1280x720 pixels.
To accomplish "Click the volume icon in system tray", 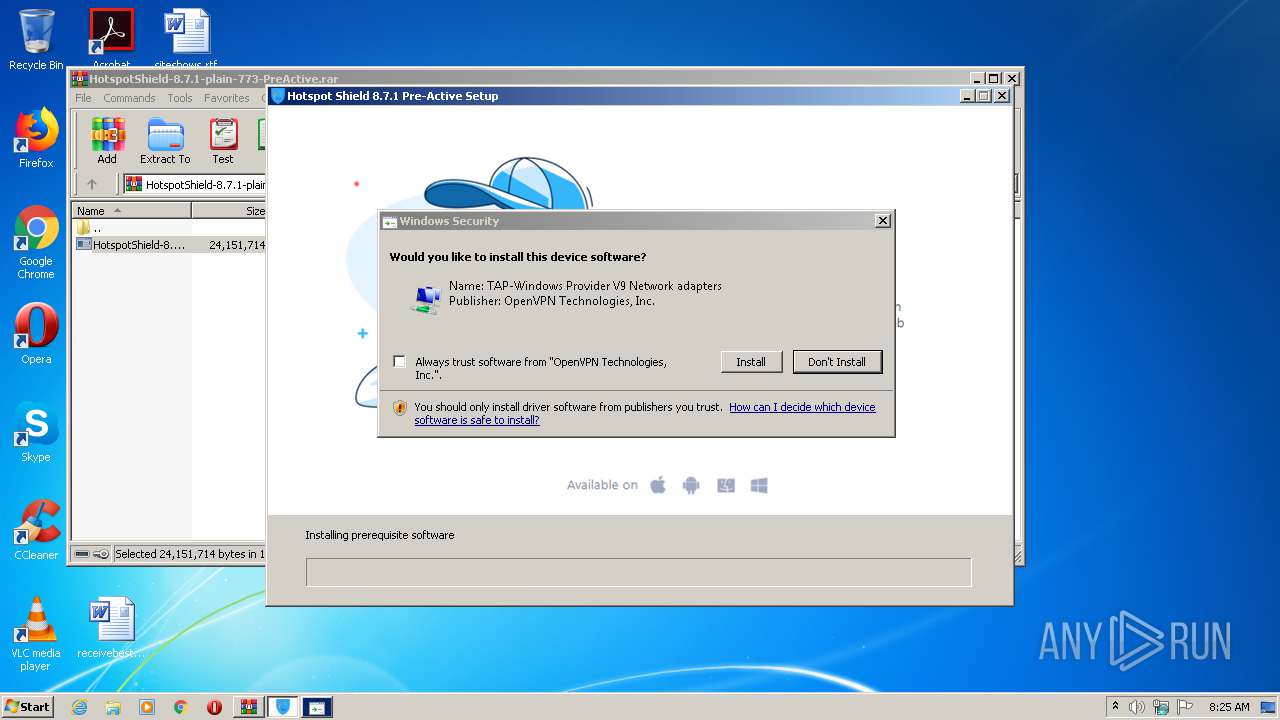I will pyautogui.click(x=1137, y=707).
